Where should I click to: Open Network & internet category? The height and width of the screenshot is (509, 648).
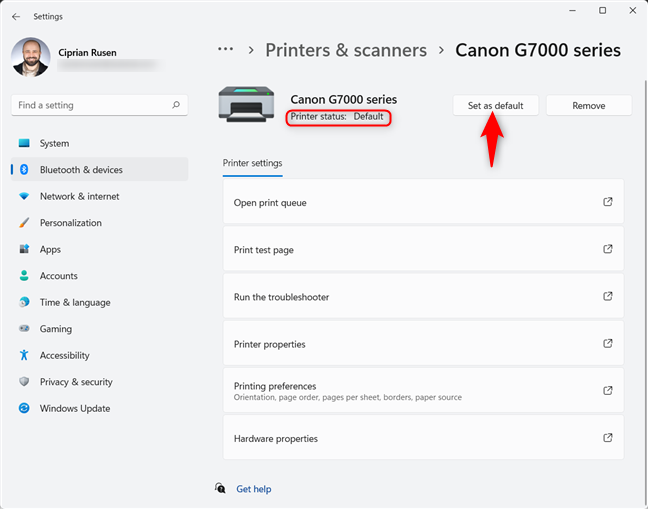click(x=100, y=196)
